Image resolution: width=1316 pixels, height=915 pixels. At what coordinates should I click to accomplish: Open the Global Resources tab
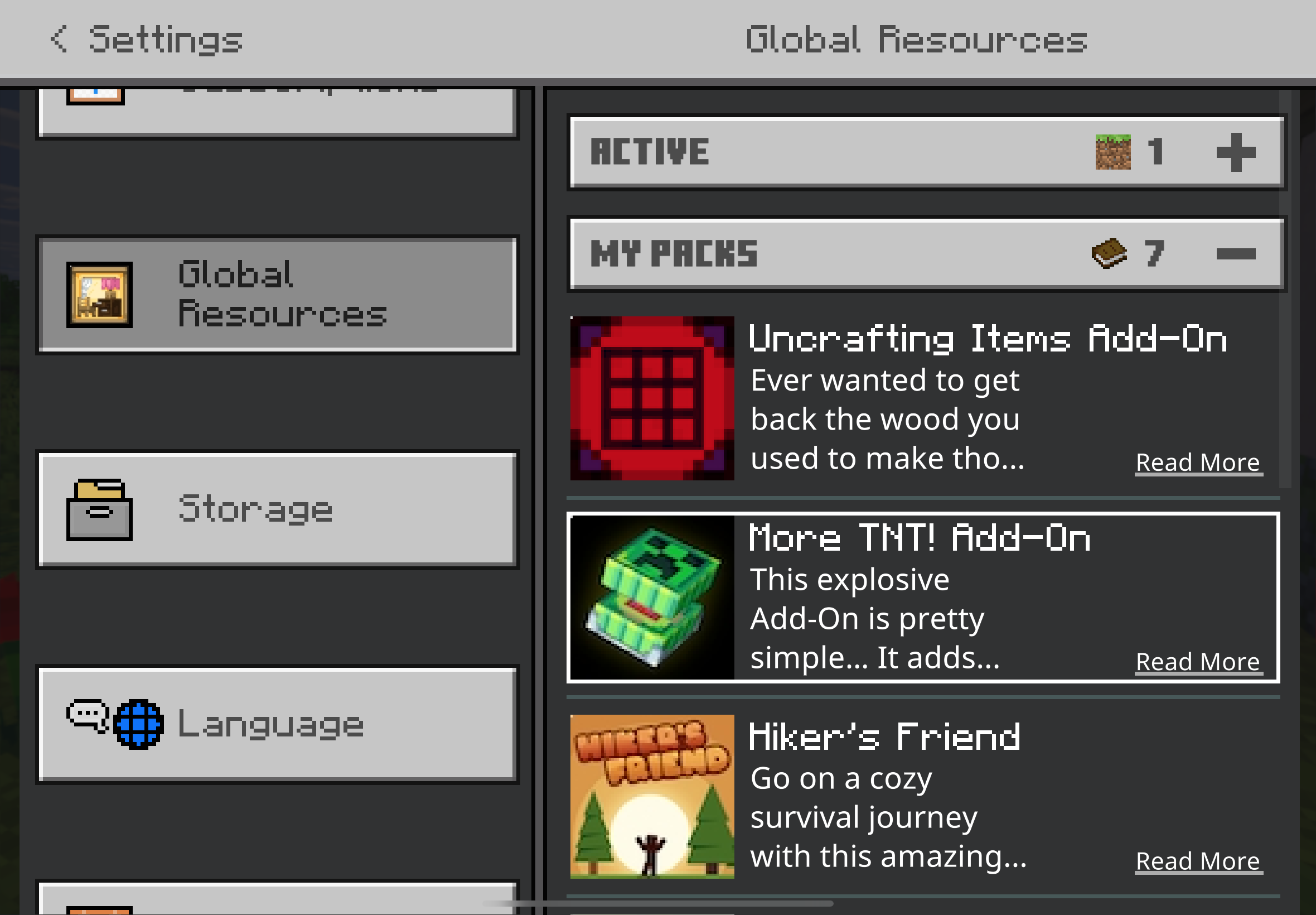(278, 295)
